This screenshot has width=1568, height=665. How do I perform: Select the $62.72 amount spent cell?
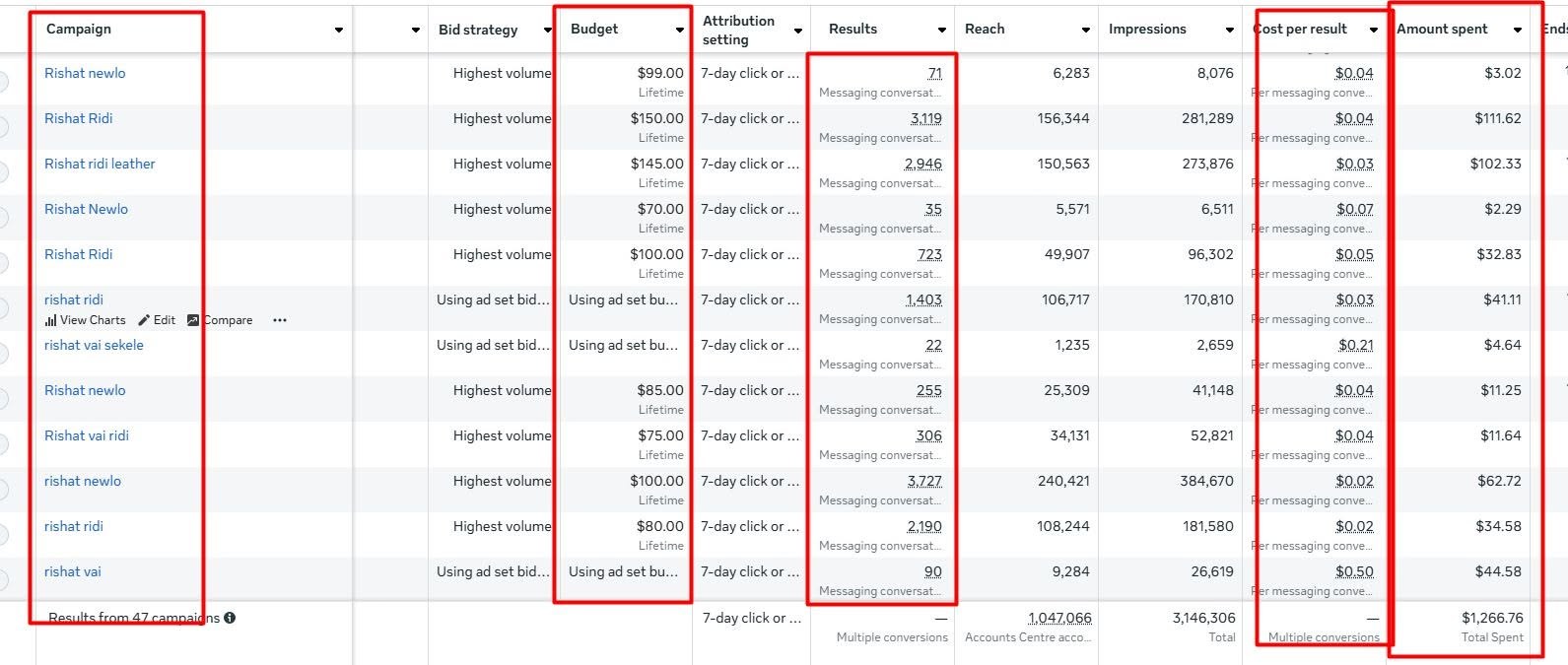[1500, 481]
